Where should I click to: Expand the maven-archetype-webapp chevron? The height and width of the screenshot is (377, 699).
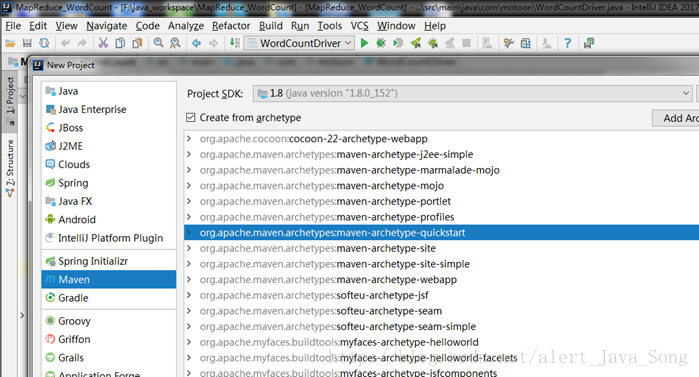coord(189,279)
